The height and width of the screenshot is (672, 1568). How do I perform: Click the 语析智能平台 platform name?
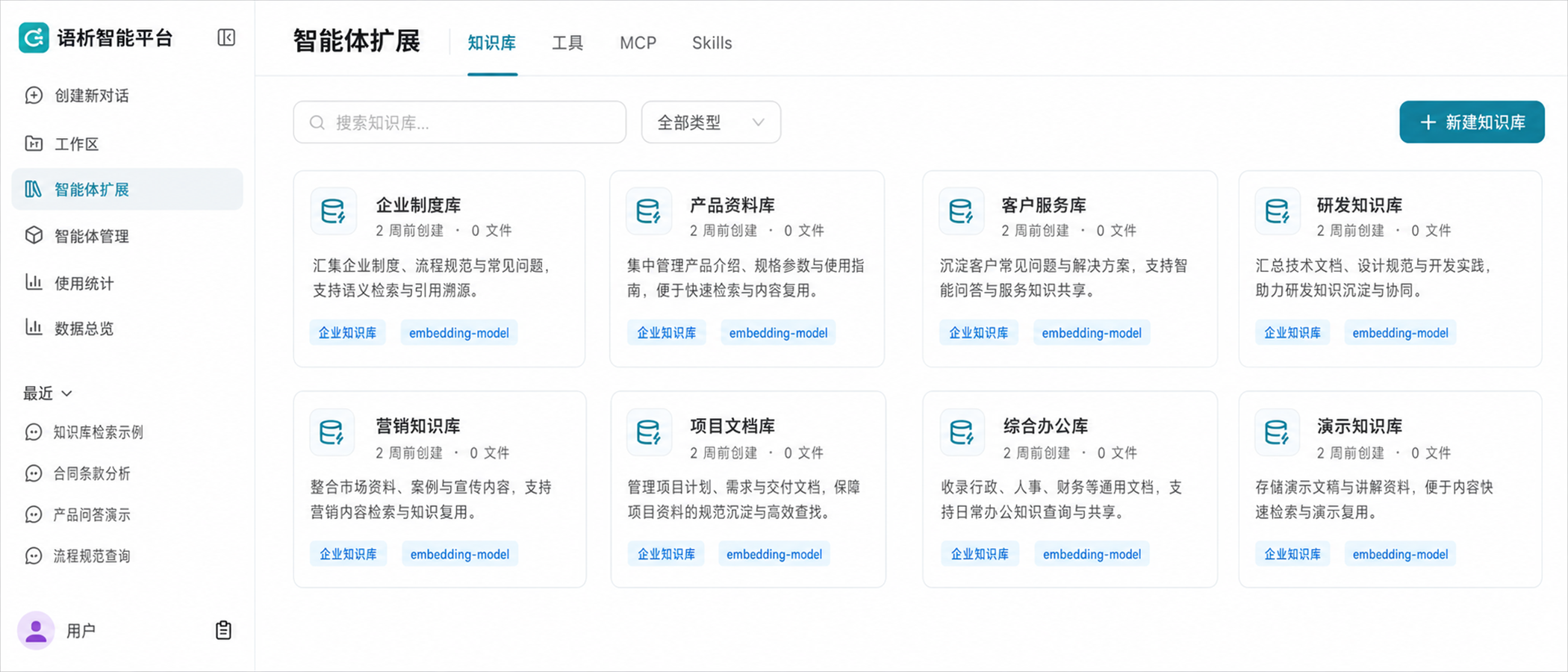point(115,38)
